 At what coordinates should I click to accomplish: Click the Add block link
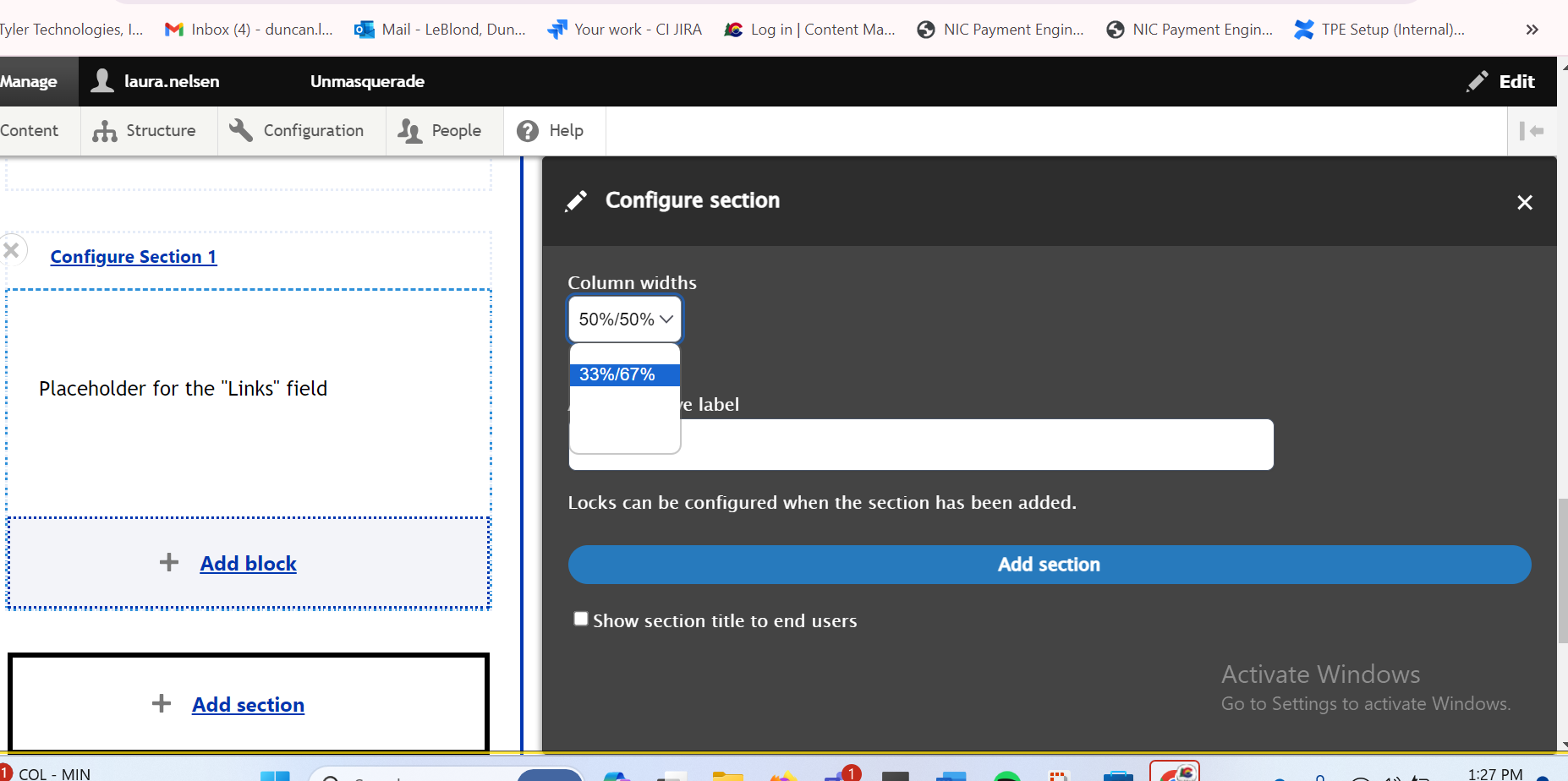(248, 564)
